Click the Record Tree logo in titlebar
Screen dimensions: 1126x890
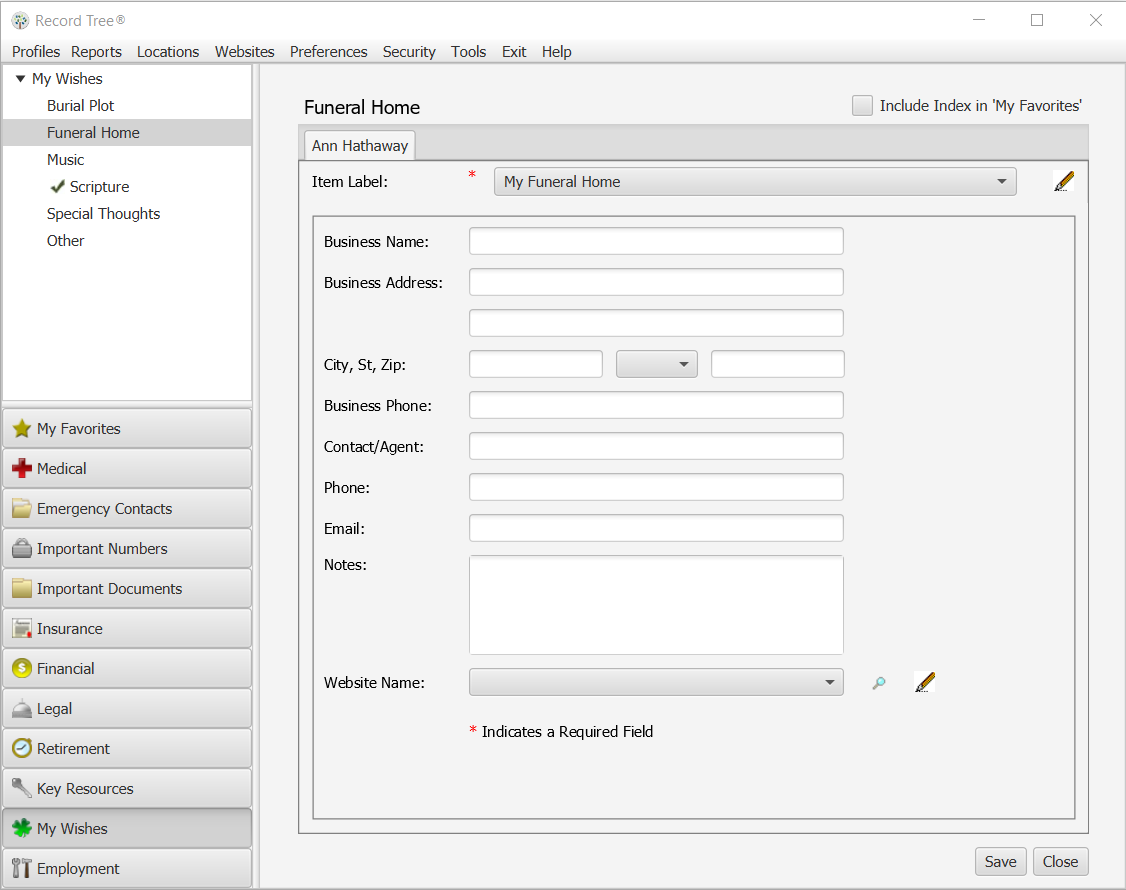tap(19, 20)
